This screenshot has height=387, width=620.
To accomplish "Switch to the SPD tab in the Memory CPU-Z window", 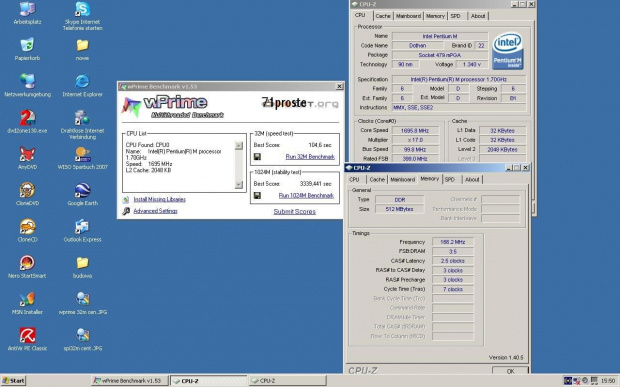I will point(450,179).
